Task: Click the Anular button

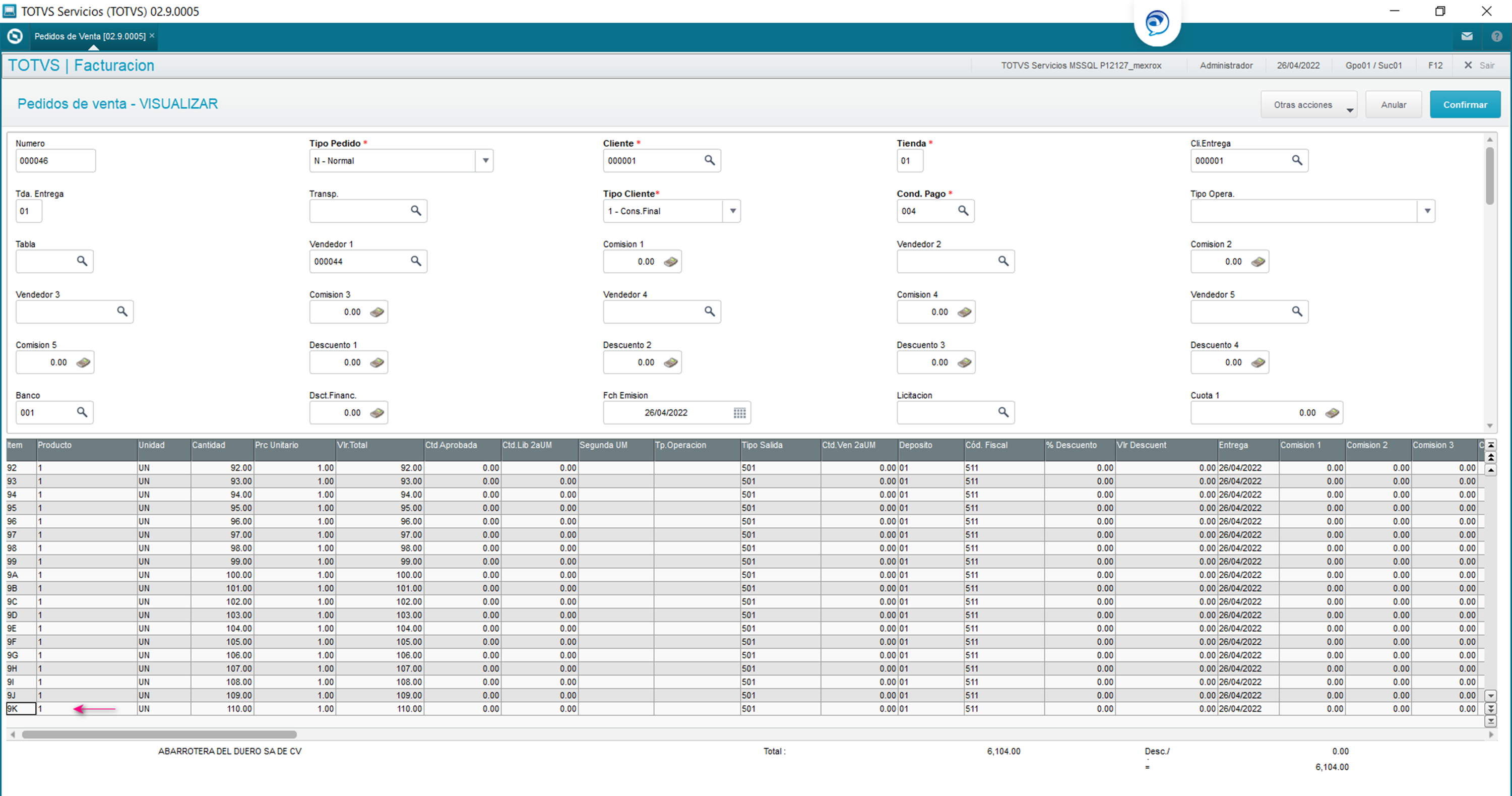Action: 1394,104
